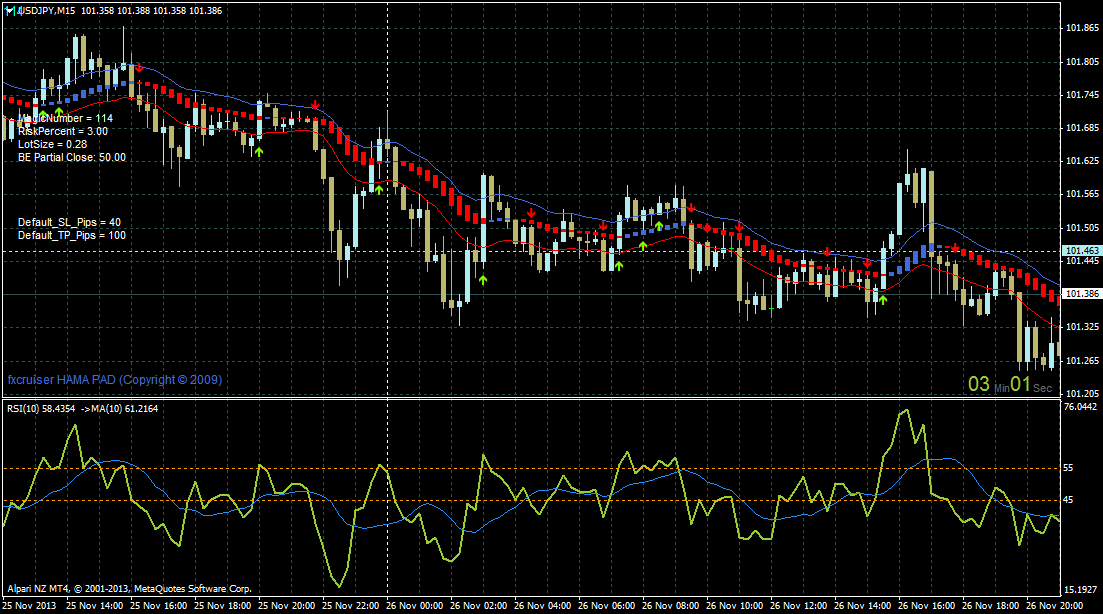Click the 26 Nov 14:00 time label
This screenshot has height=614, width=1103.
click(x=862, y=606)
